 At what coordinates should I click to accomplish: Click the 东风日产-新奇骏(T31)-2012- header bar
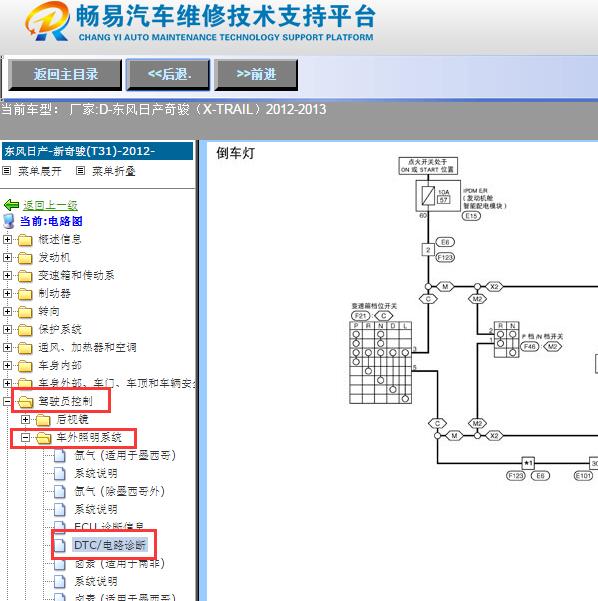[97, 151]
